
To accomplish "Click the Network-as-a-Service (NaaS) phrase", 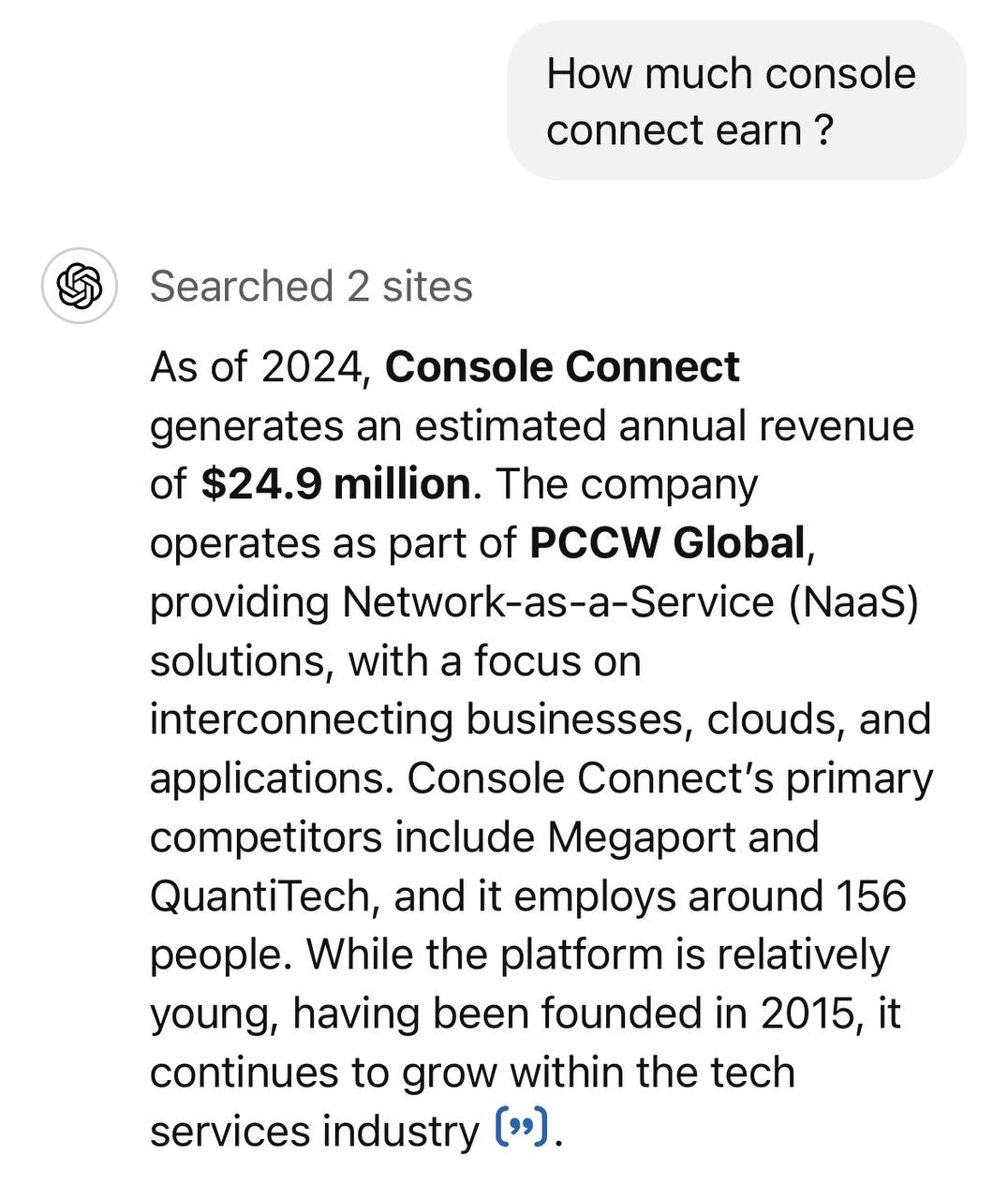I will coord(630,602).
